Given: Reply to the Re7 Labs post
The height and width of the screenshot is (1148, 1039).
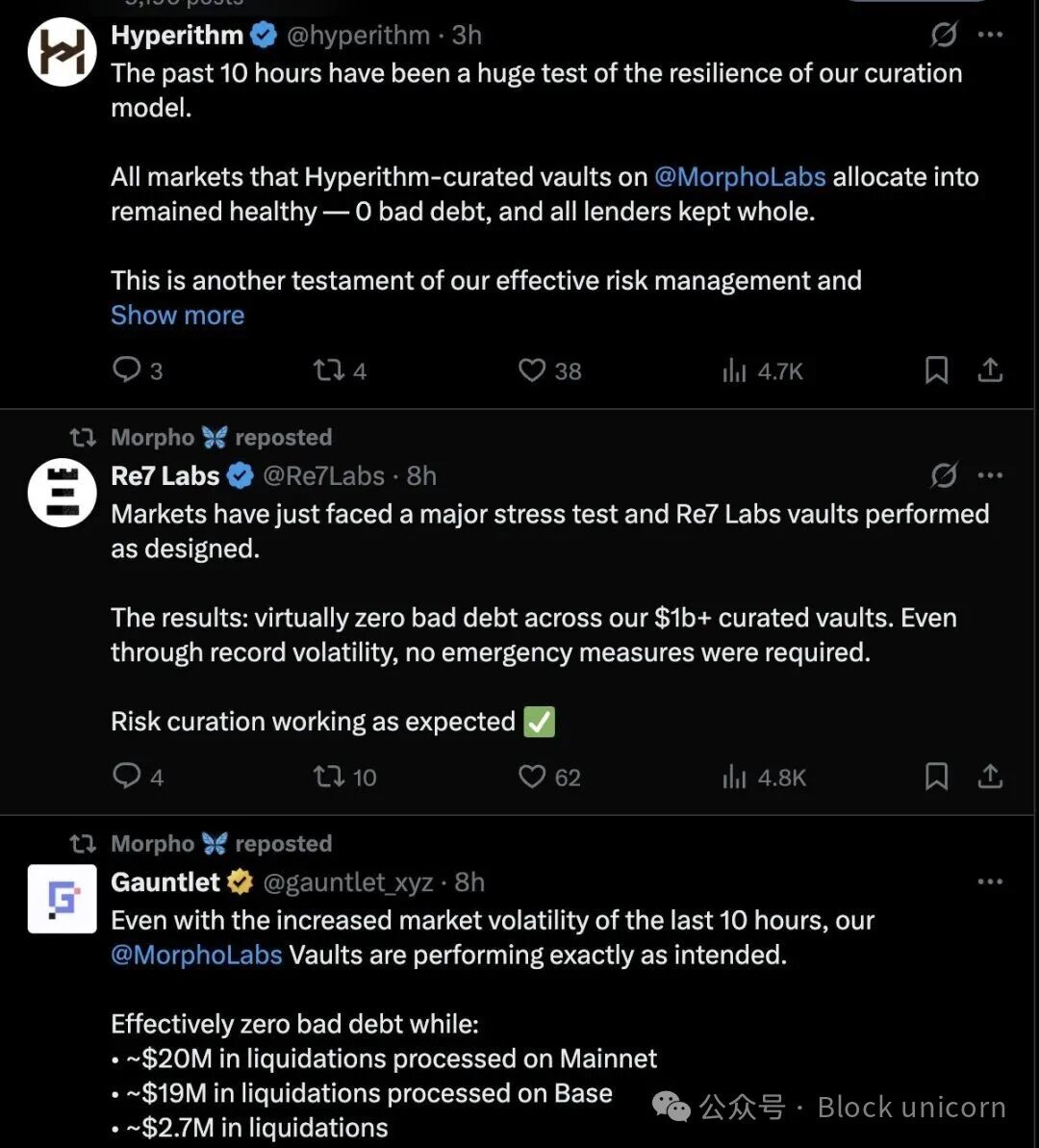Looking at the screenshot, I should [x=127, y=777].
